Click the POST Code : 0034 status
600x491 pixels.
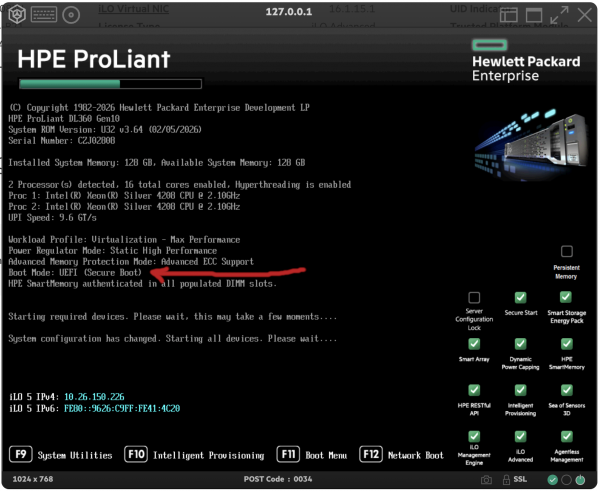pos(278,479)
